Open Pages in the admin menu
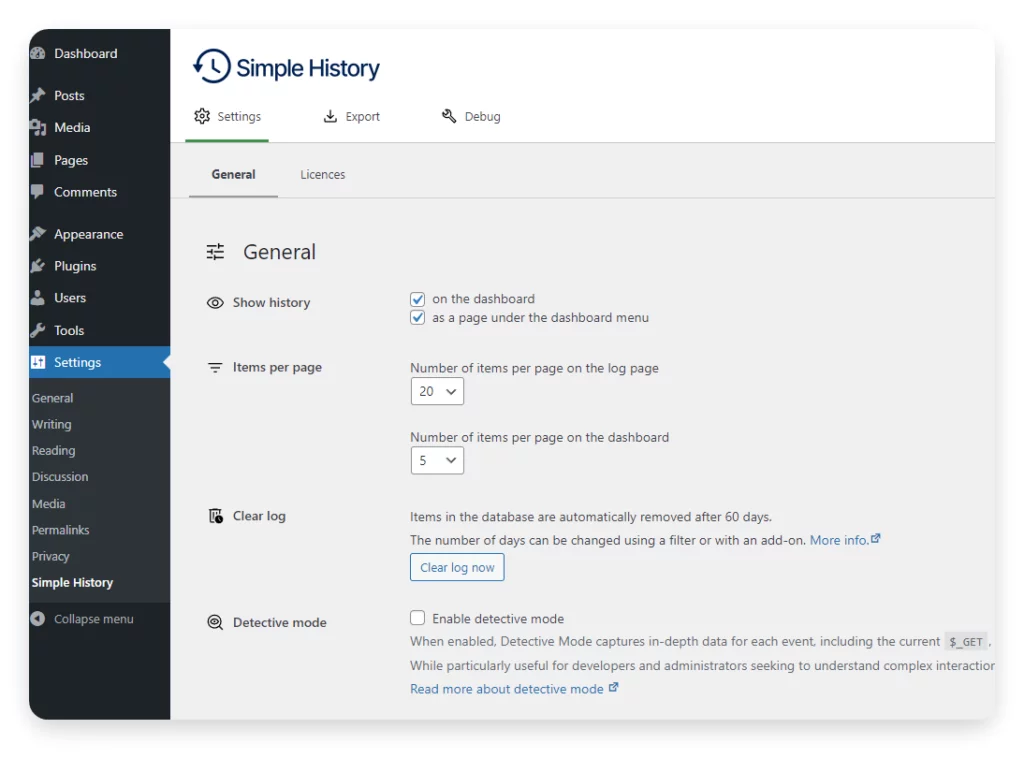This screenshot has width=1024, height=758. coord(99,160)
